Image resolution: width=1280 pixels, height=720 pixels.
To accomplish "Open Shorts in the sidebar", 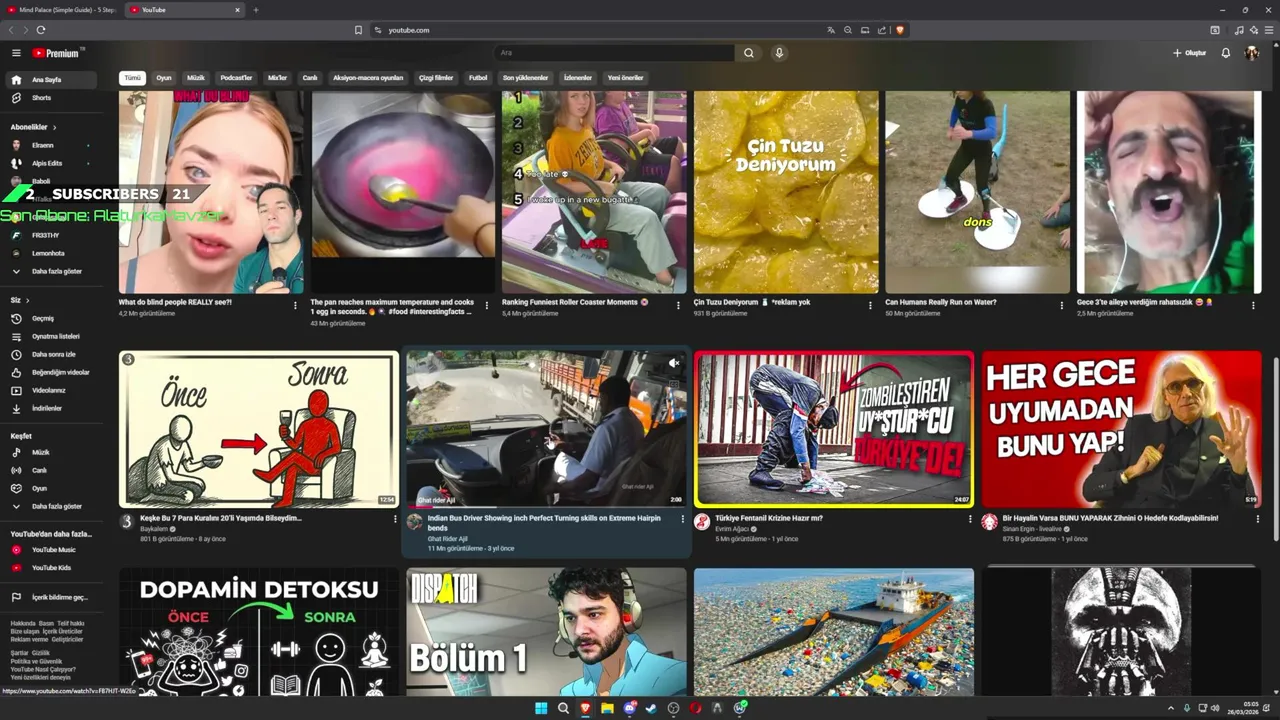I will tap(52, 98).
